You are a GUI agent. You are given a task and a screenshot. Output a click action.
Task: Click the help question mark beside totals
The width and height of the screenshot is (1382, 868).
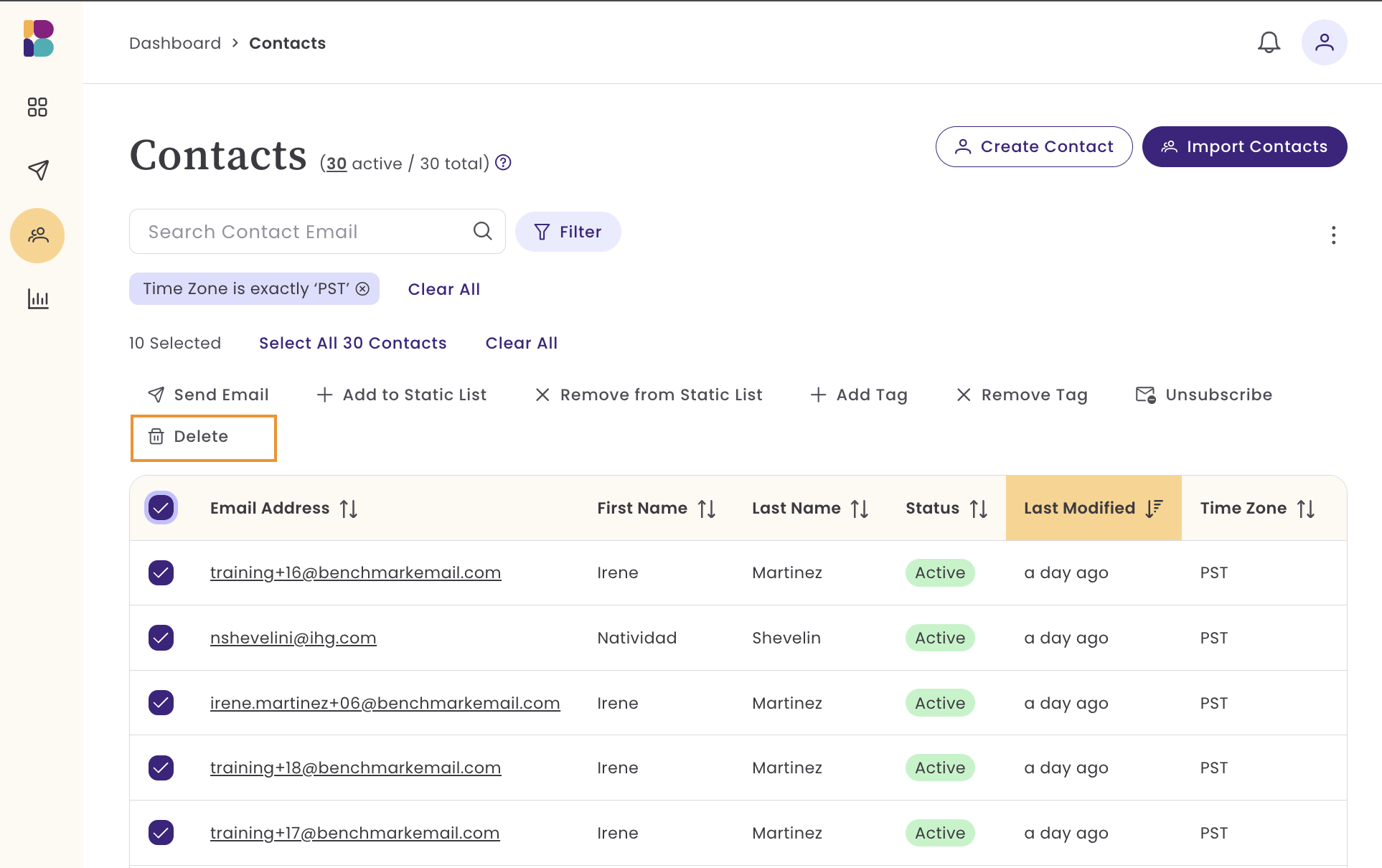pos(504,163)
